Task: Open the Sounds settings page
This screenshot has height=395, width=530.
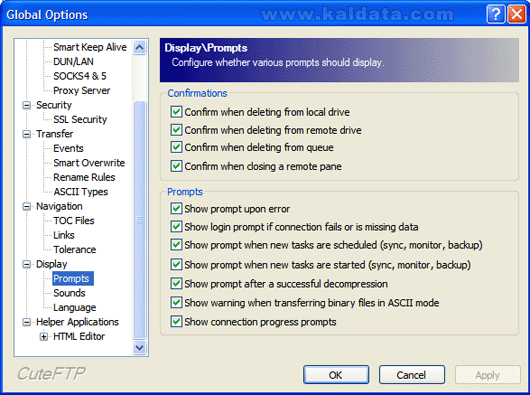Action: 69,293
